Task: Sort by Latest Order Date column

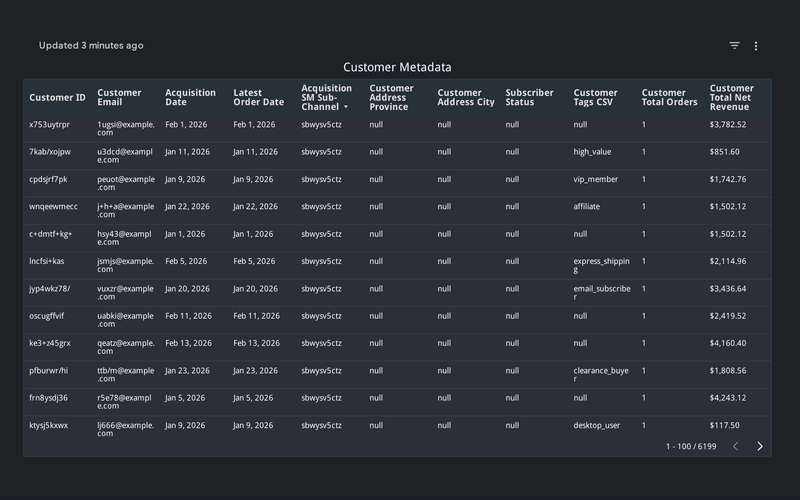Action: 258,98
